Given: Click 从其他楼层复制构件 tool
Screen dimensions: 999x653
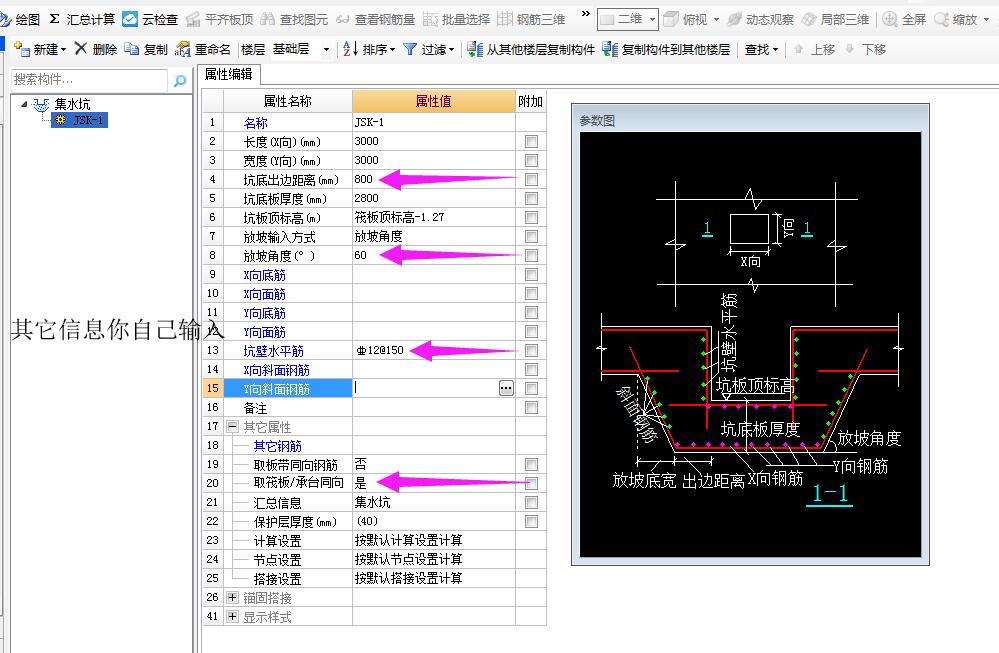Looking at the screenshot, I should click(531, 49).
